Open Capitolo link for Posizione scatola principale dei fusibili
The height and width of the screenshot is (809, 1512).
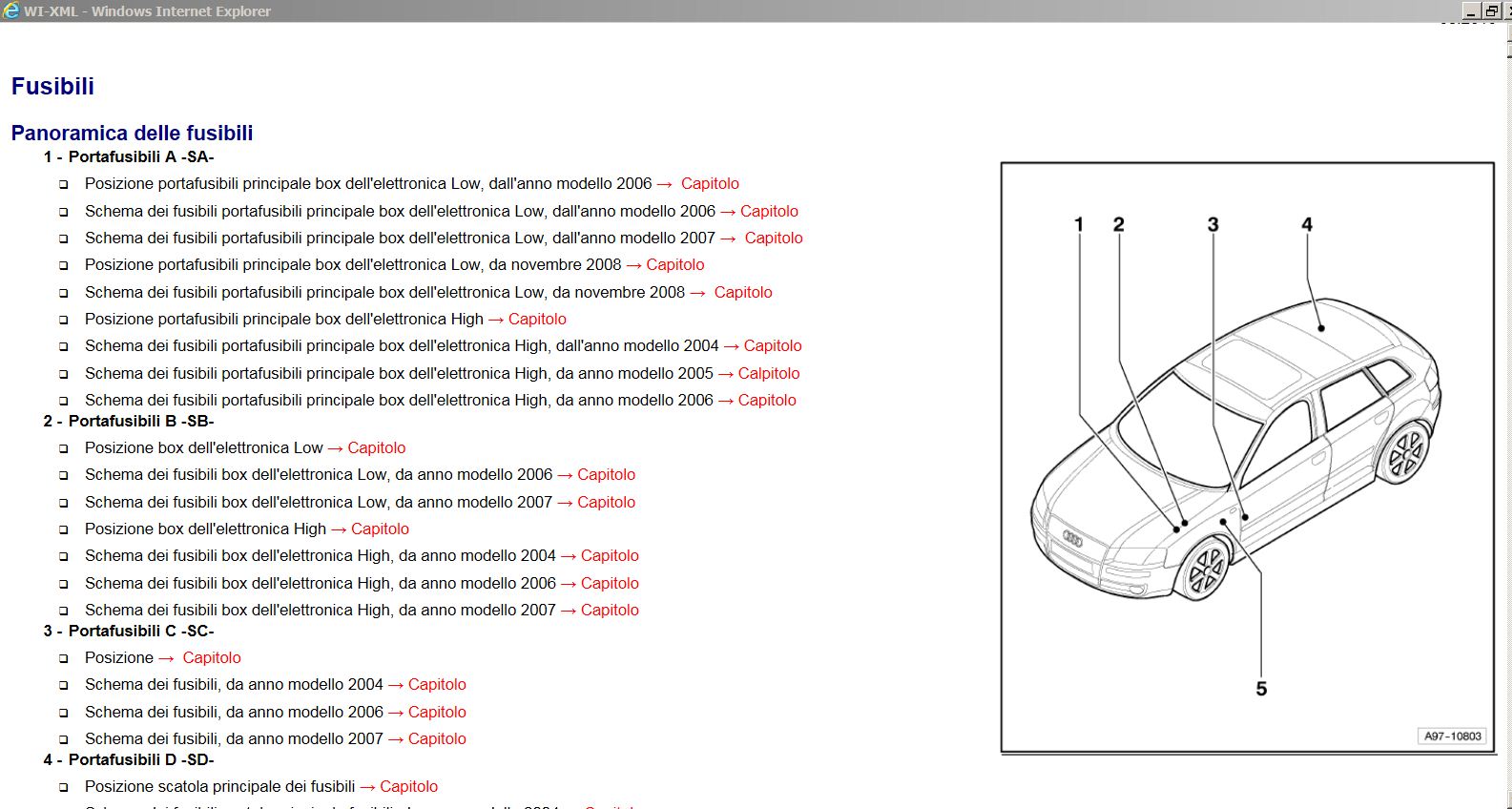(408, 786)
